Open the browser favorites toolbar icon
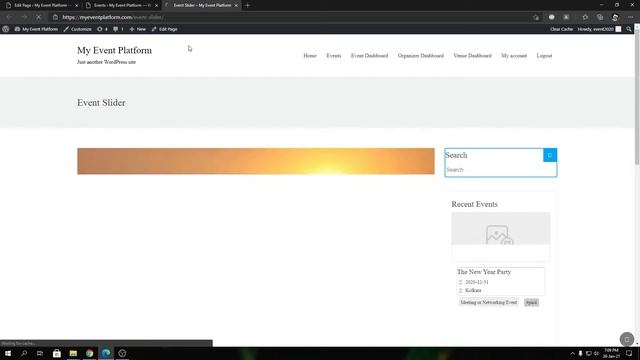This screenshot has height=360, width=640. [585, 17]
